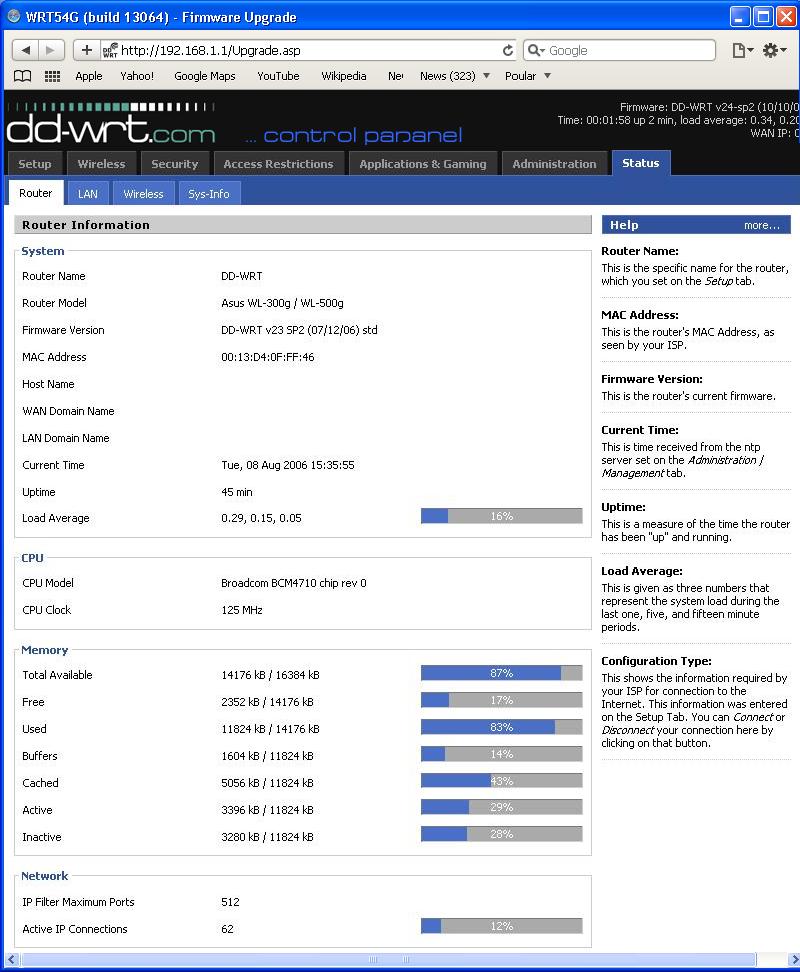Click the Router Information section header
This screenshot has width=800, height=972.
[302, 225]
